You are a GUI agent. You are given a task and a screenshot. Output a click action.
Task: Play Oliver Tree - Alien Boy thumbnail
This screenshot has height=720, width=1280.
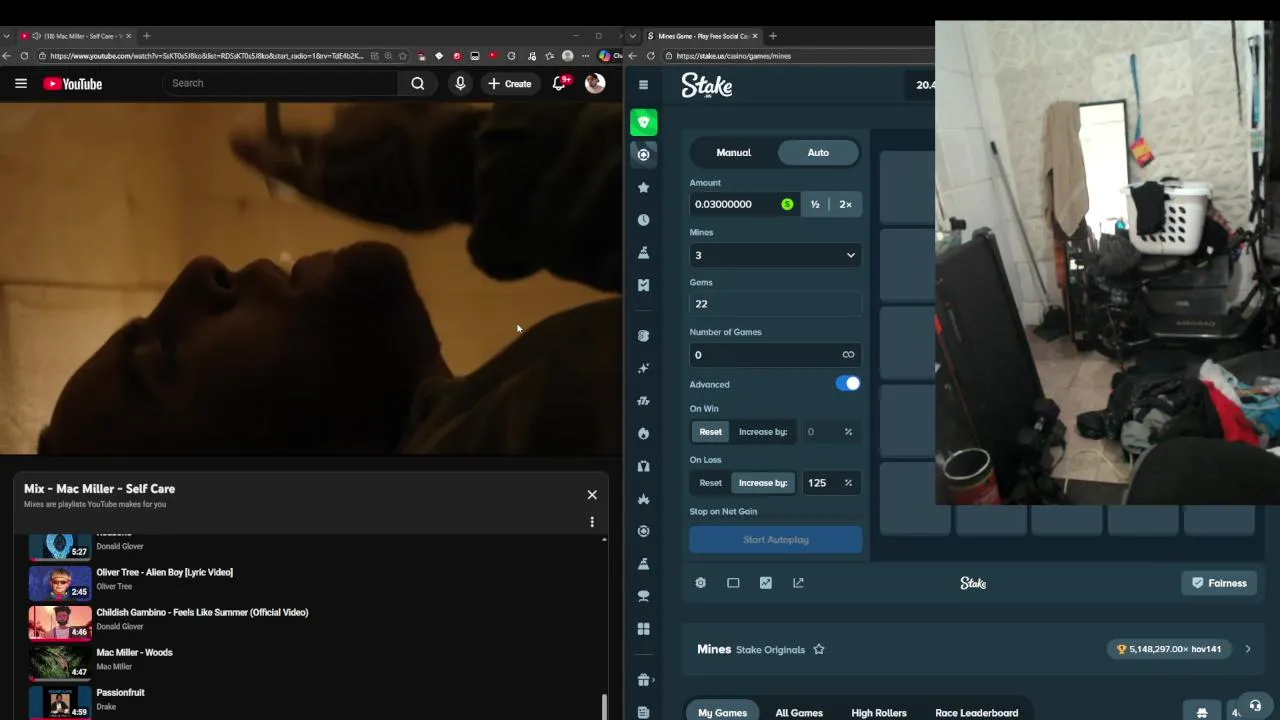pyautogui.click(x=60, y=582)
